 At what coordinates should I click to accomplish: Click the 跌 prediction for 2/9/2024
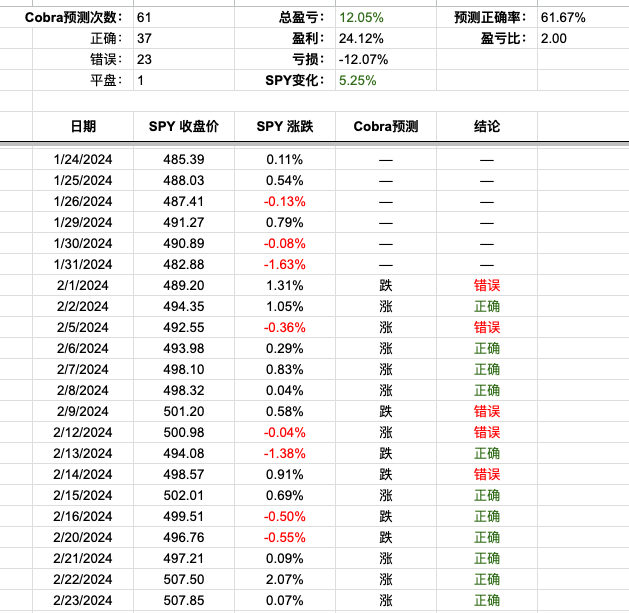[x=386, y=411]
